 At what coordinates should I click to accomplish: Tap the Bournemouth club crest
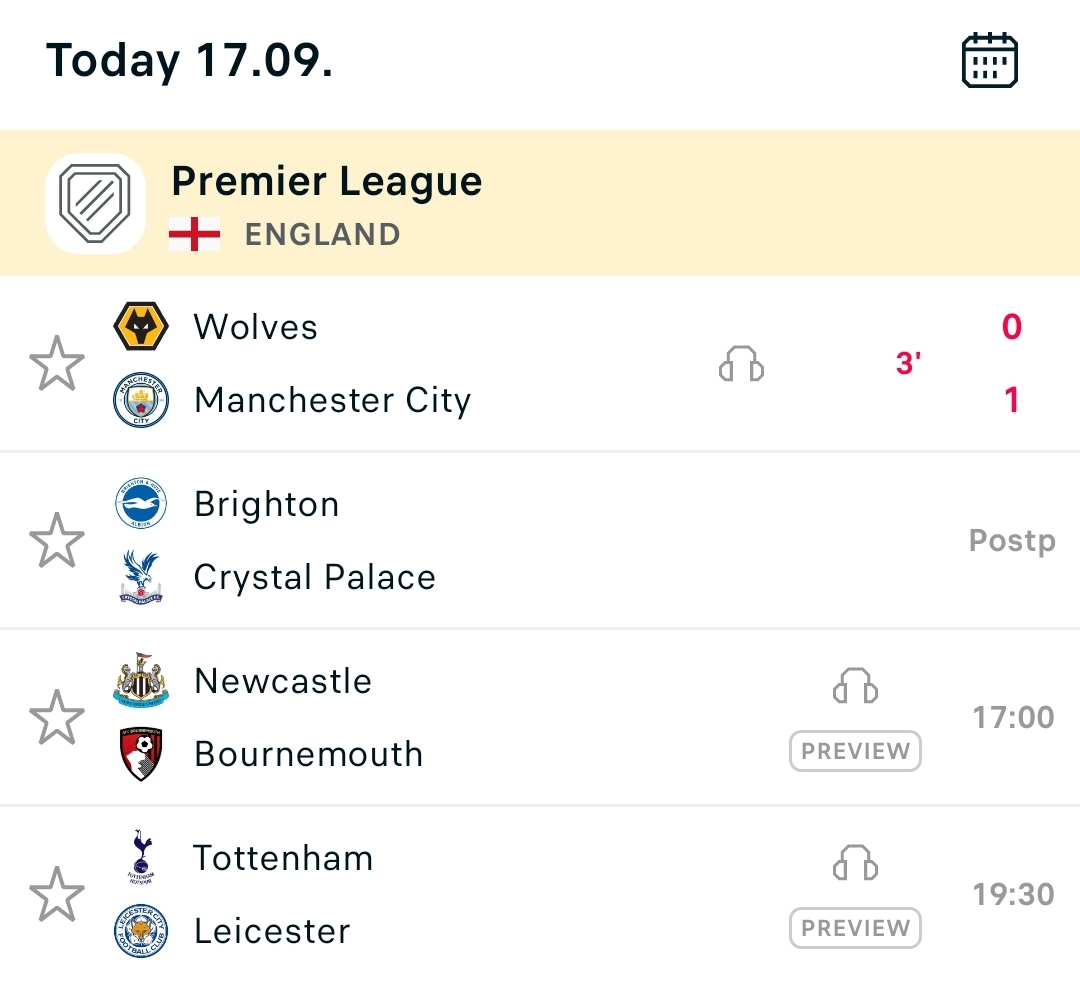[141, 754]
